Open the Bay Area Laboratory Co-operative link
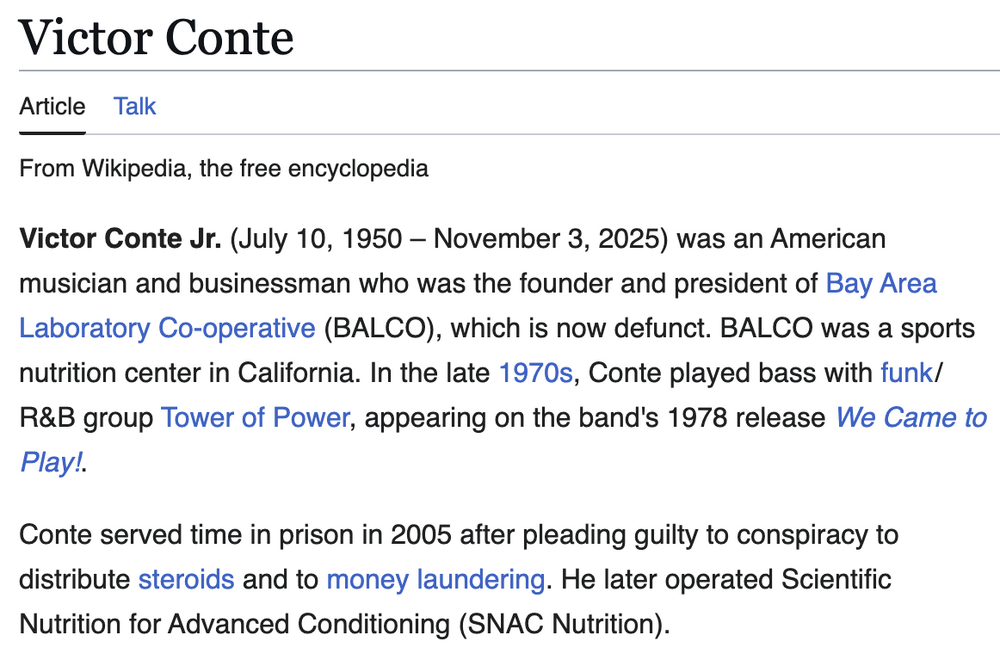 881,283
